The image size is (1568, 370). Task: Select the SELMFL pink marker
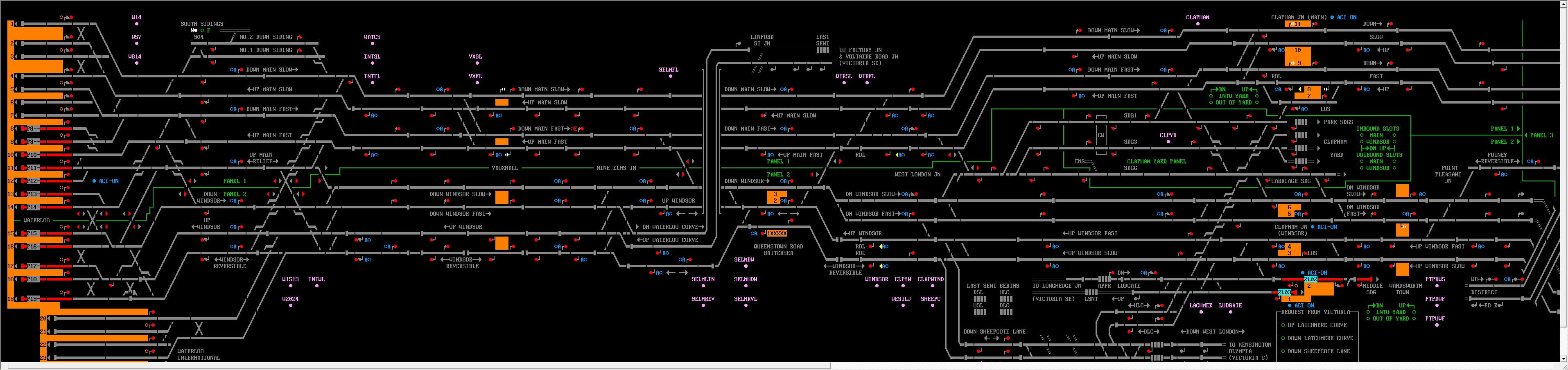coord(669,77)
